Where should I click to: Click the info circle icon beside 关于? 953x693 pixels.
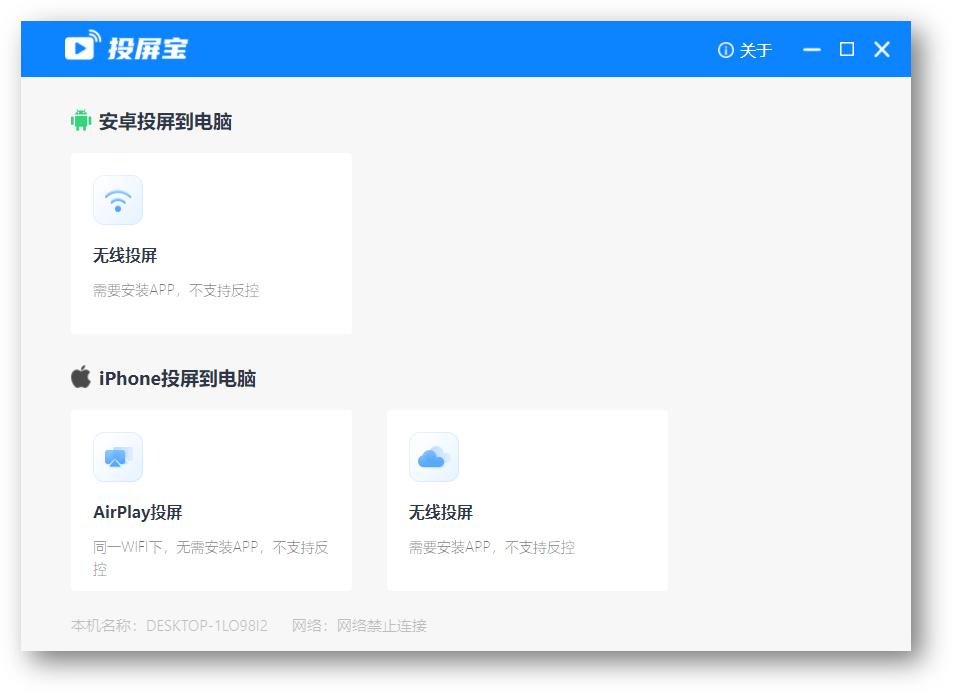click(x=726, y=50)
